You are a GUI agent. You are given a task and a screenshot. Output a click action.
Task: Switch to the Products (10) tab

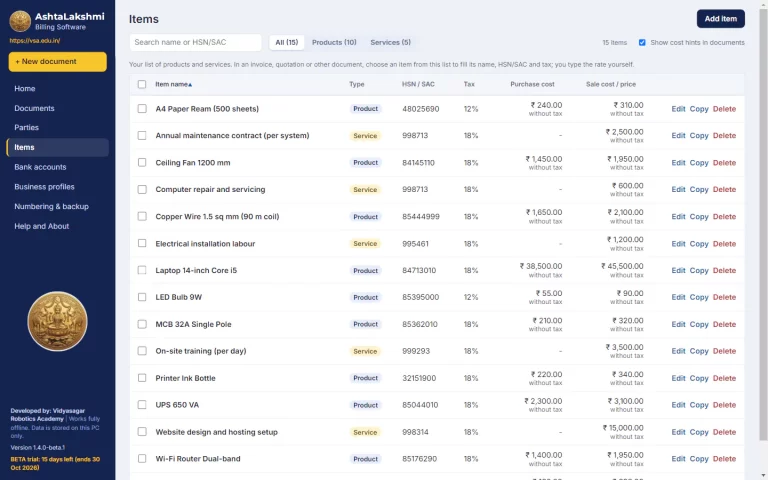334,43
